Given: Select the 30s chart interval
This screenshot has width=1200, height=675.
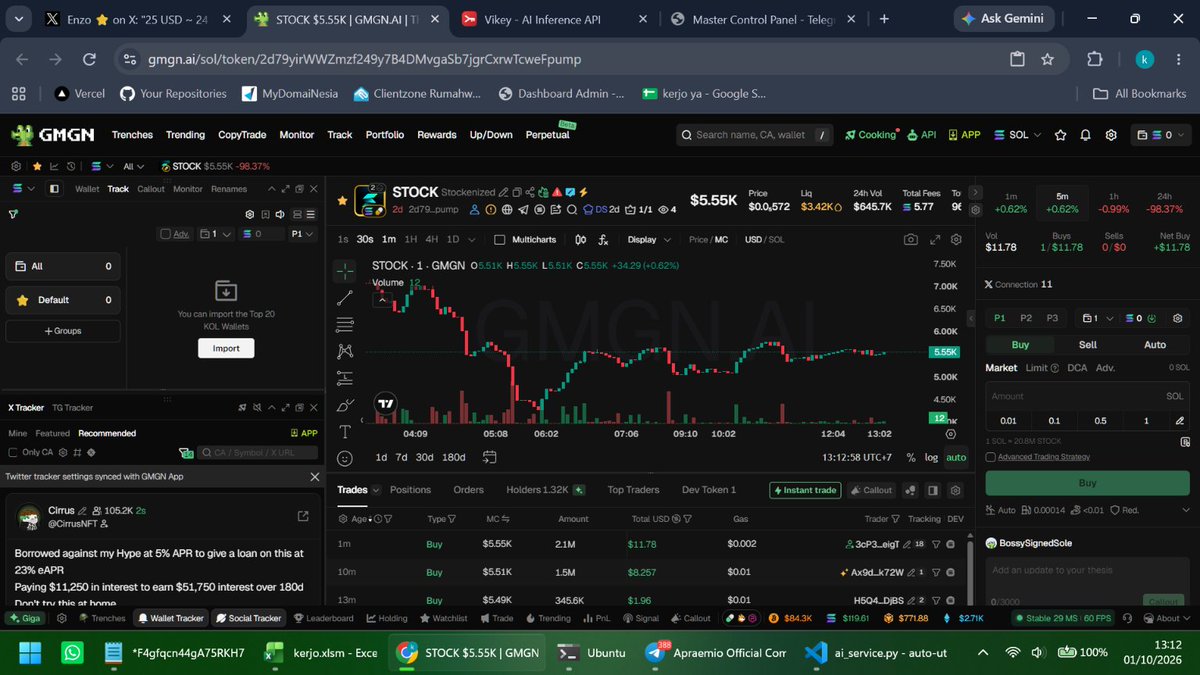Looking at the screenshot, I should coord(365,240).
